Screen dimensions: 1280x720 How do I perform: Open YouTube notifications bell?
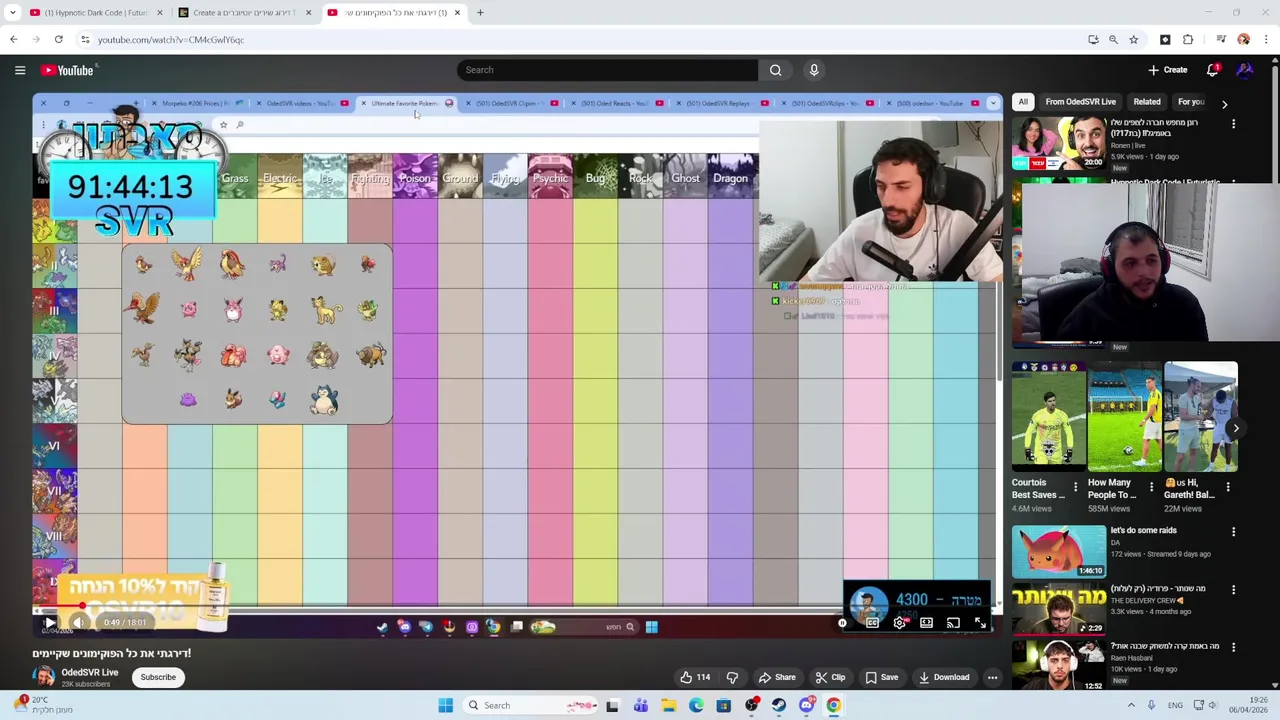click(1212, 70)
